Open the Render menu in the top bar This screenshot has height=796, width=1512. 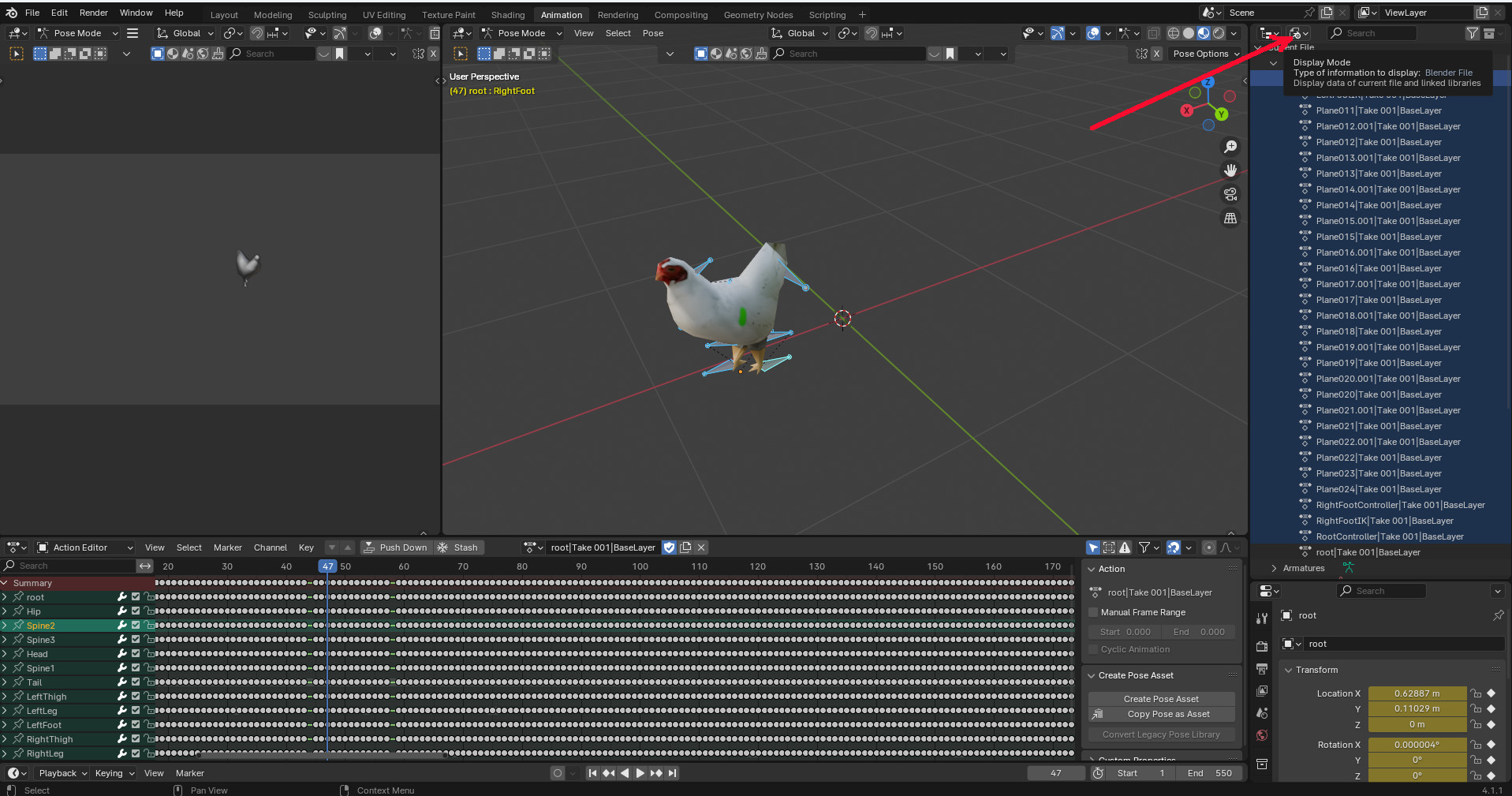tap(93, 13)
